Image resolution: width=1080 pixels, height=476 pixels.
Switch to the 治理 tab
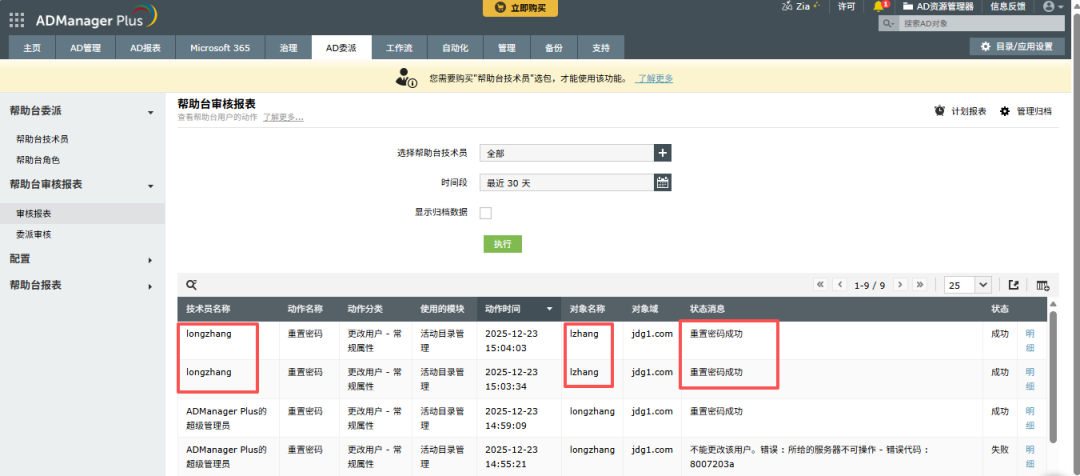[289, 48]
